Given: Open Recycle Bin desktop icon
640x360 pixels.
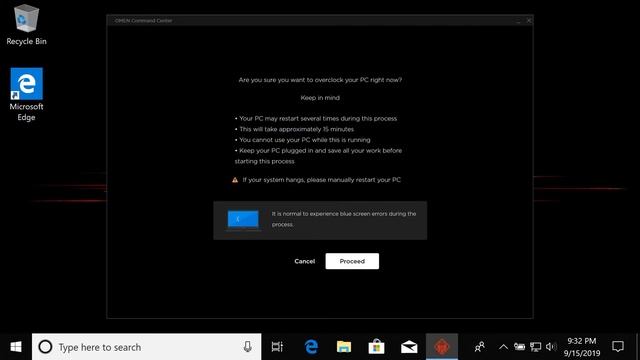Looking at the screenshot, I should 27,24.
